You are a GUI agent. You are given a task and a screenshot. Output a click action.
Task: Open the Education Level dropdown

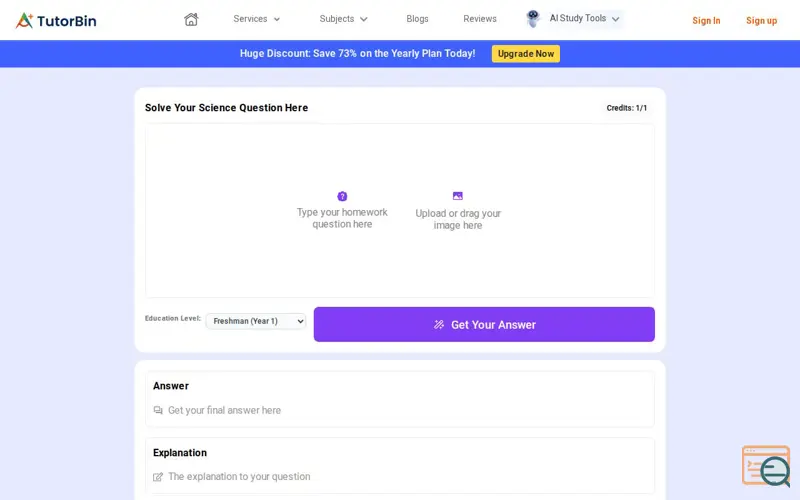(256, 321)
